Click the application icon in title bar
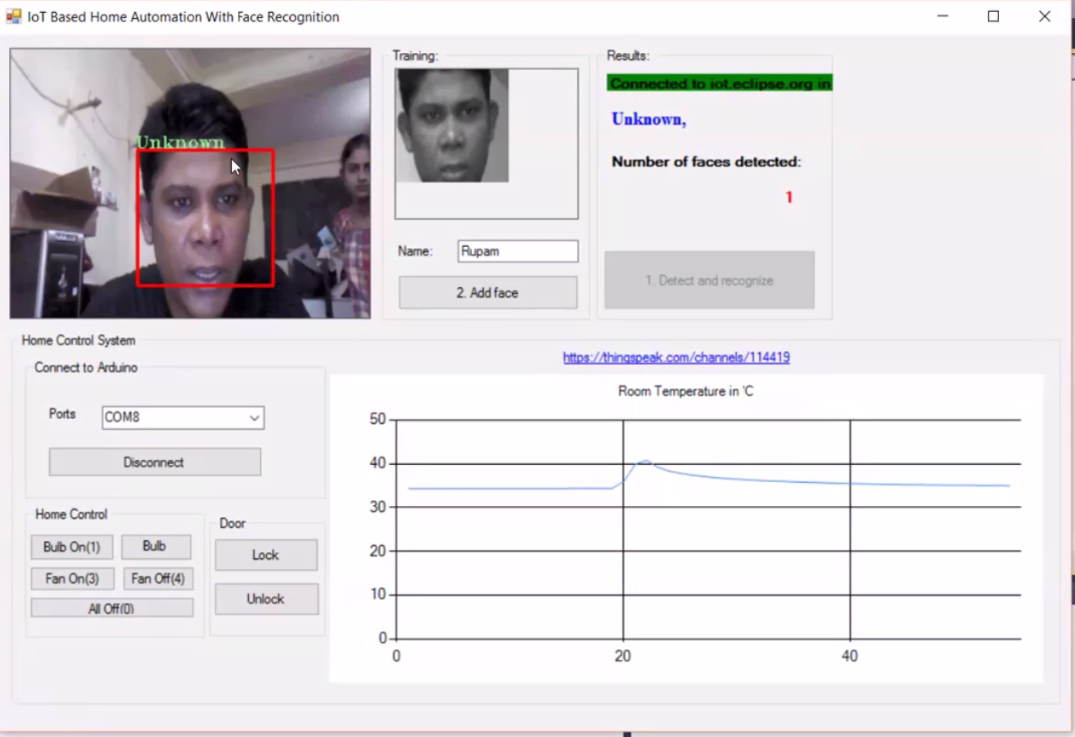The image size is (1075, 737). coord(14,17)
